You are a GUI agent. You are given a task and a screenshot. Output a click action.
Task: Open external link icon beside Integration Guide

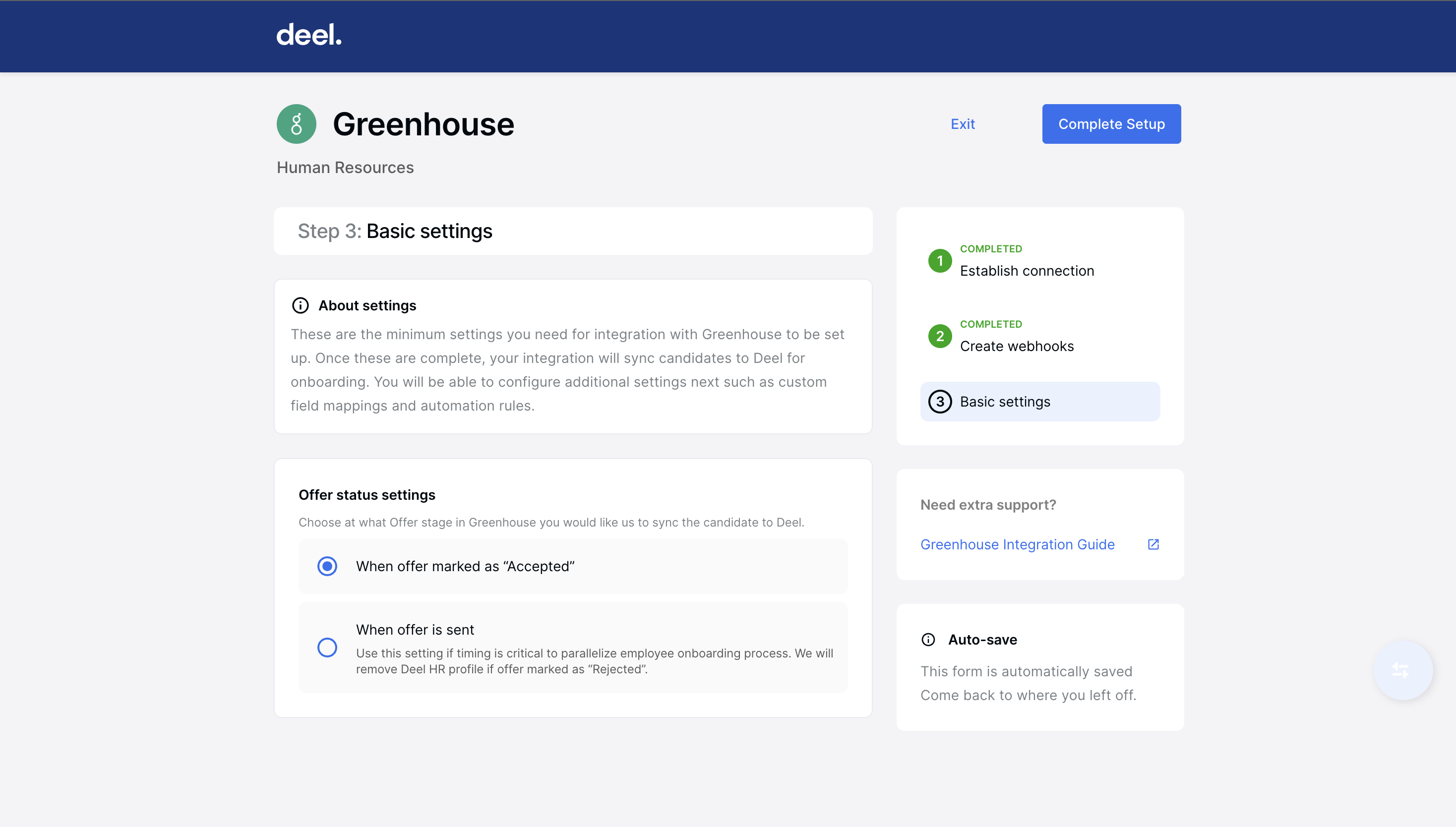pos(1153,544)
